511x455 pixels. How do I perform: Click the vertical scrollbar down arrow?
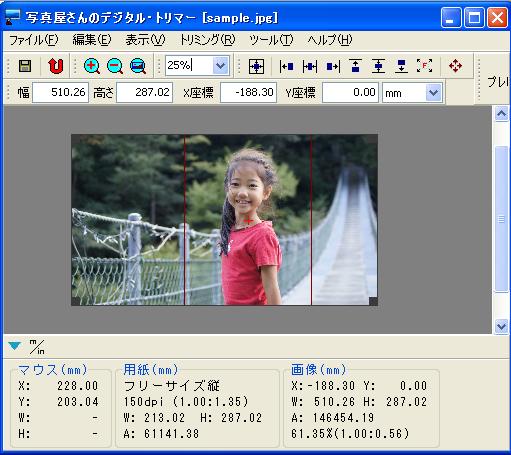point(501,326)
